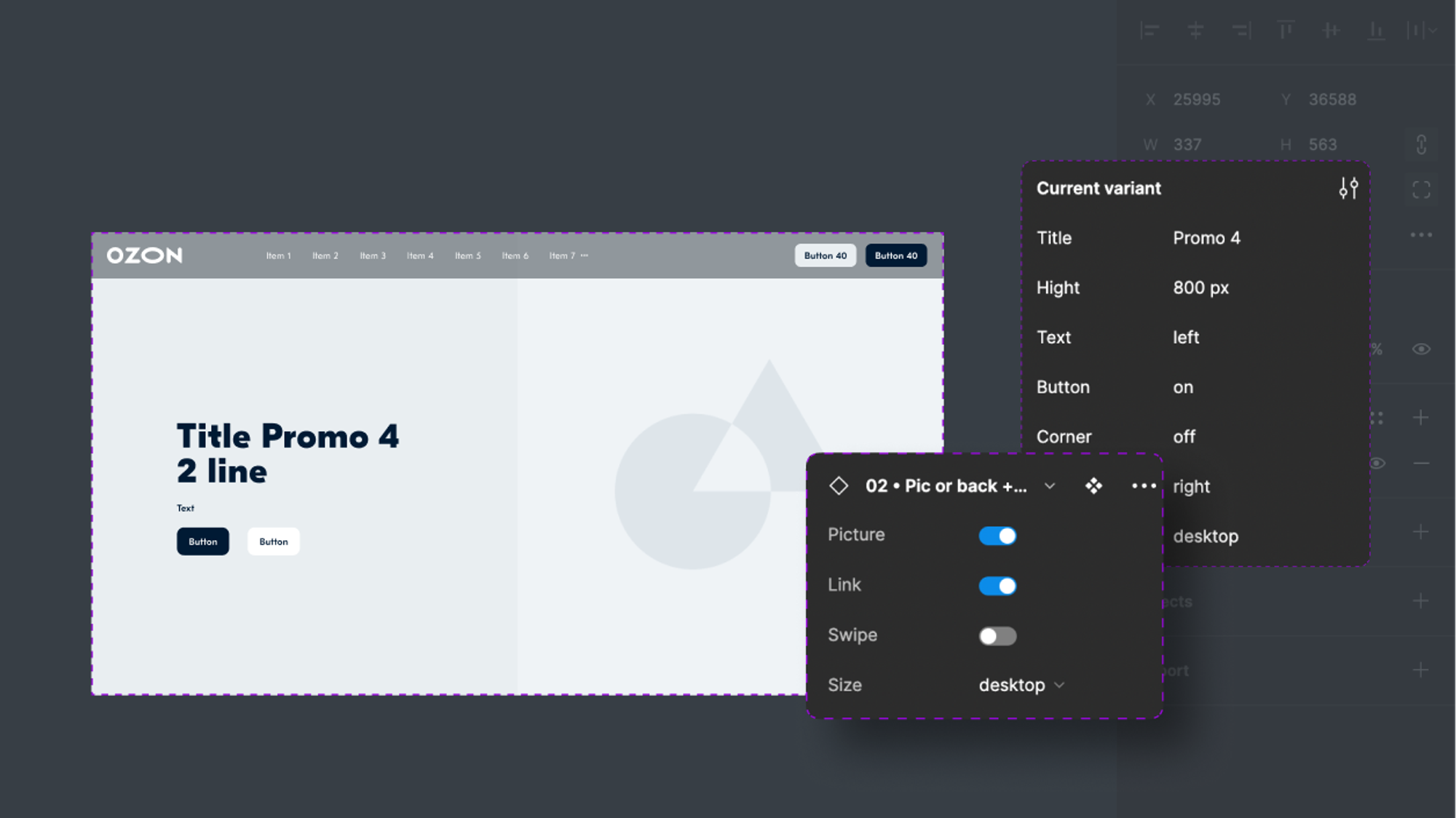Screen dimensions: 1456x818
Task: Click the align bottom icon
Action: click(1376, 31)
